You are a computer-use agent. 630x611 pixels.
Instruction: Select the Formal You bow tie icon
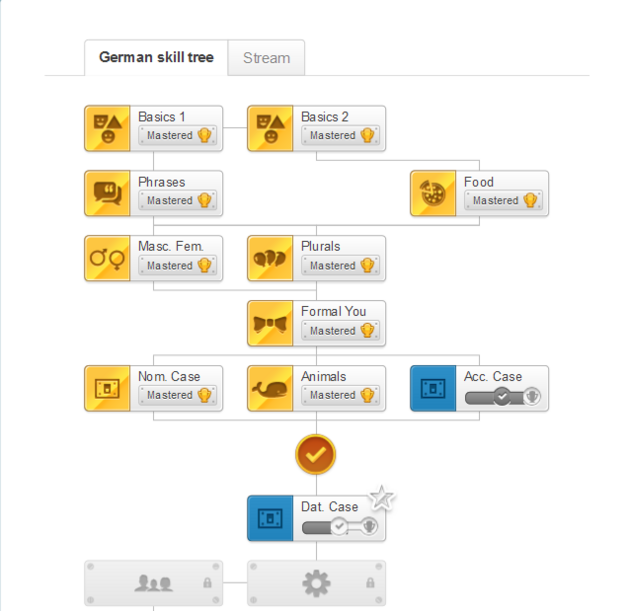tap(271, 323)
